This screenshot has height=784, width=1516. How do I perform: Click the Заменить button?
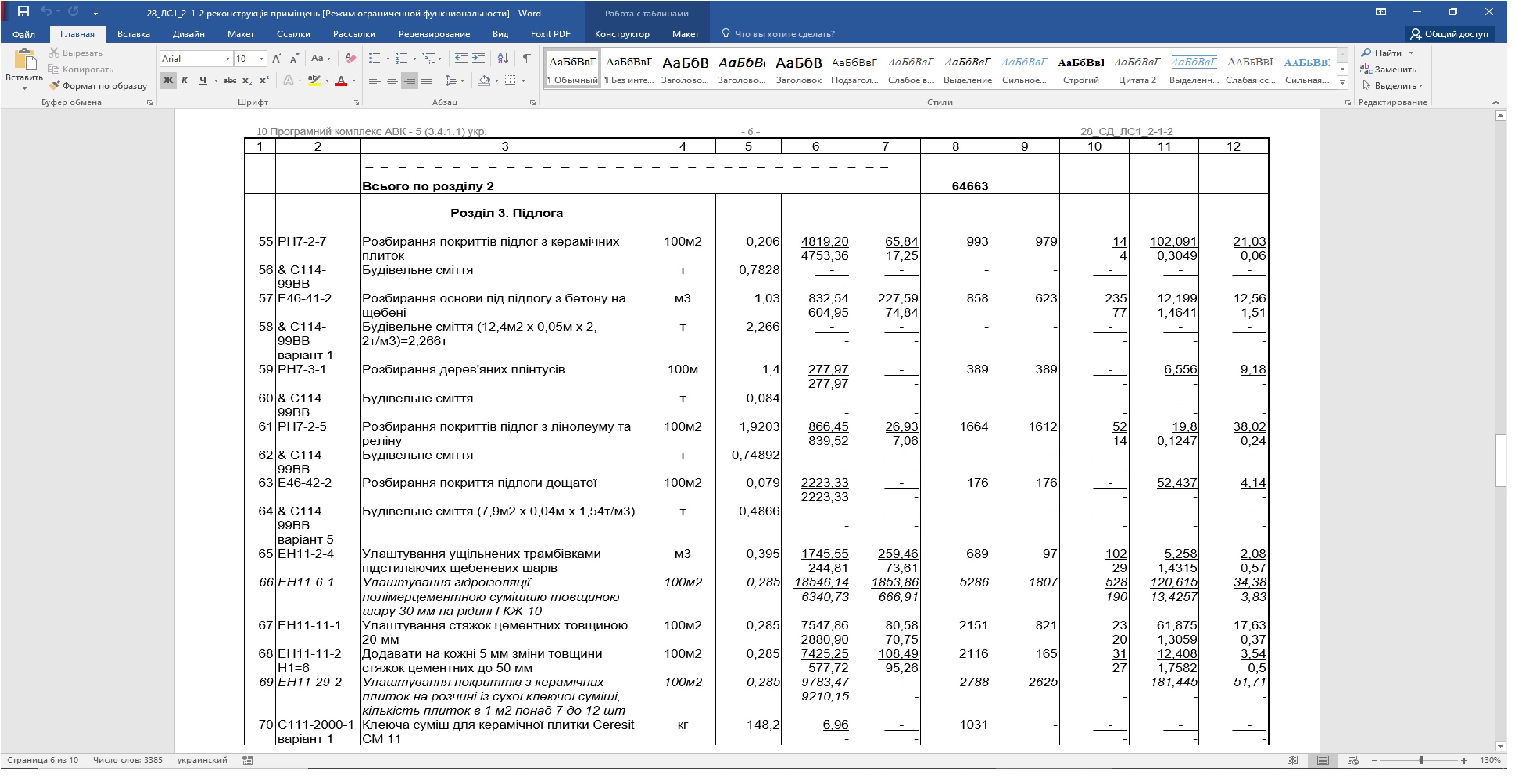coord(1388,69)
